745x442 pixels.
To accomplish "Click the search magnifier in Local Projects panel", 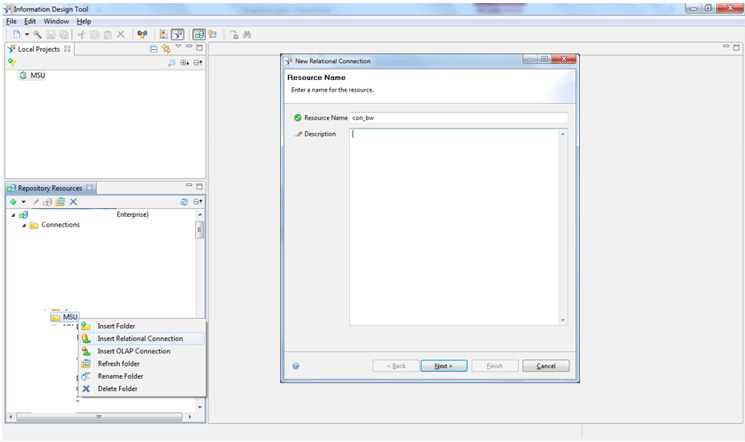I will point(172,63).
